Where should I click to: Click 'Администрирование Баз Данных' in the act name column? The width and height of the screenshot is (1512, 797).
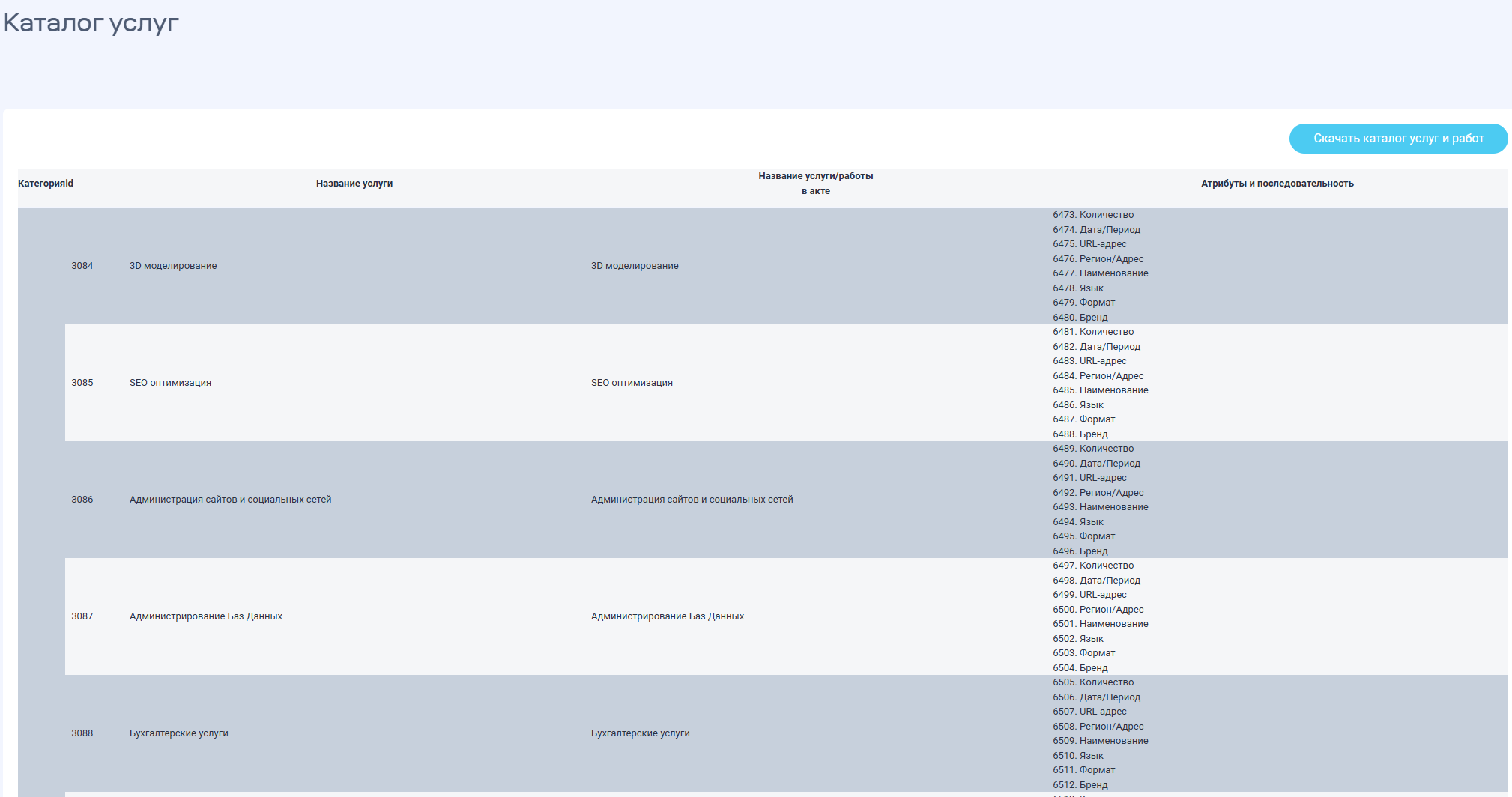pyautogui.click(x=667, y=616)
